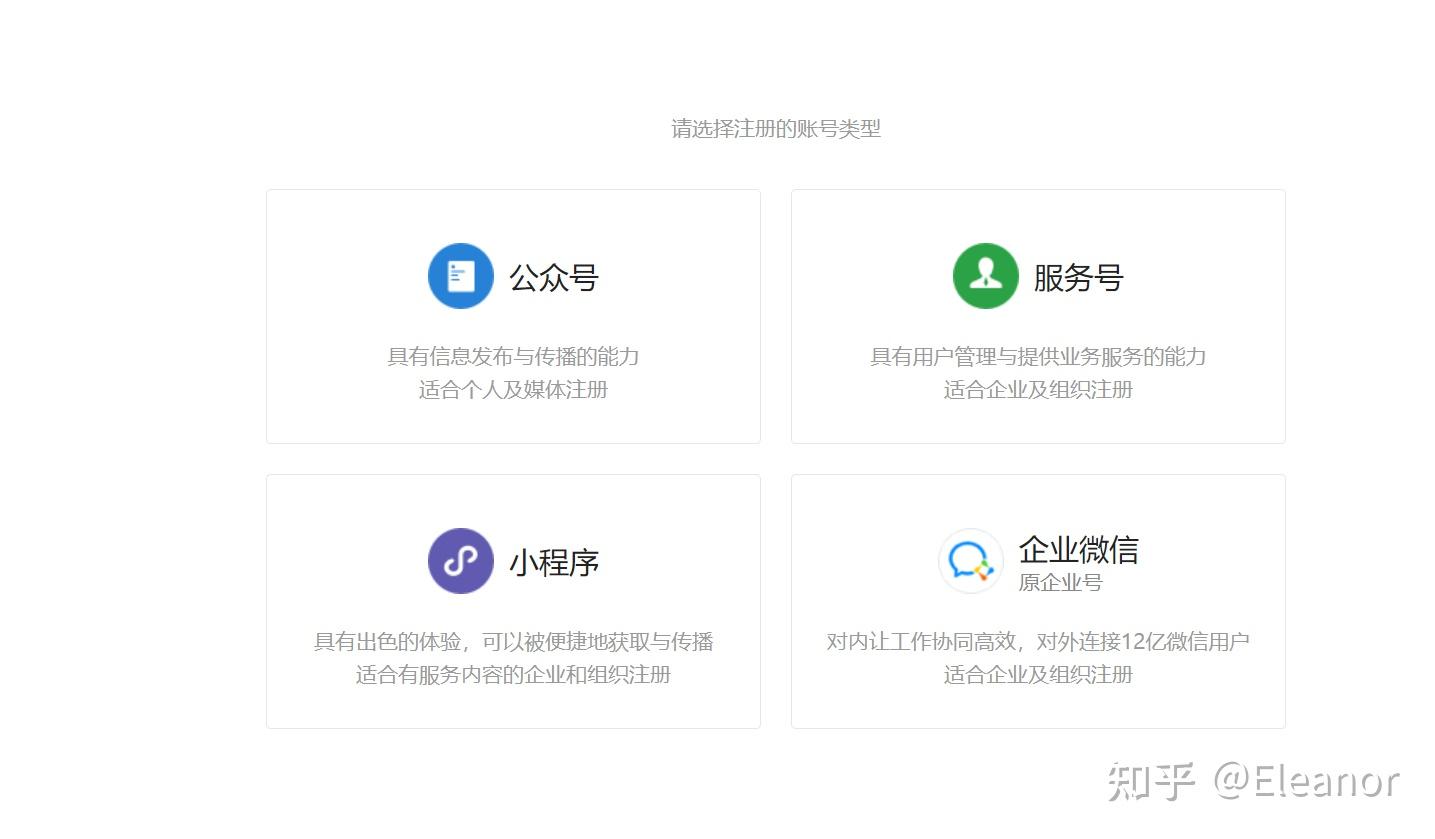Click 适合企业及组织注册 in the 服务号 card
Viewport: 1435px width, 839px height.
(1038, 390)
